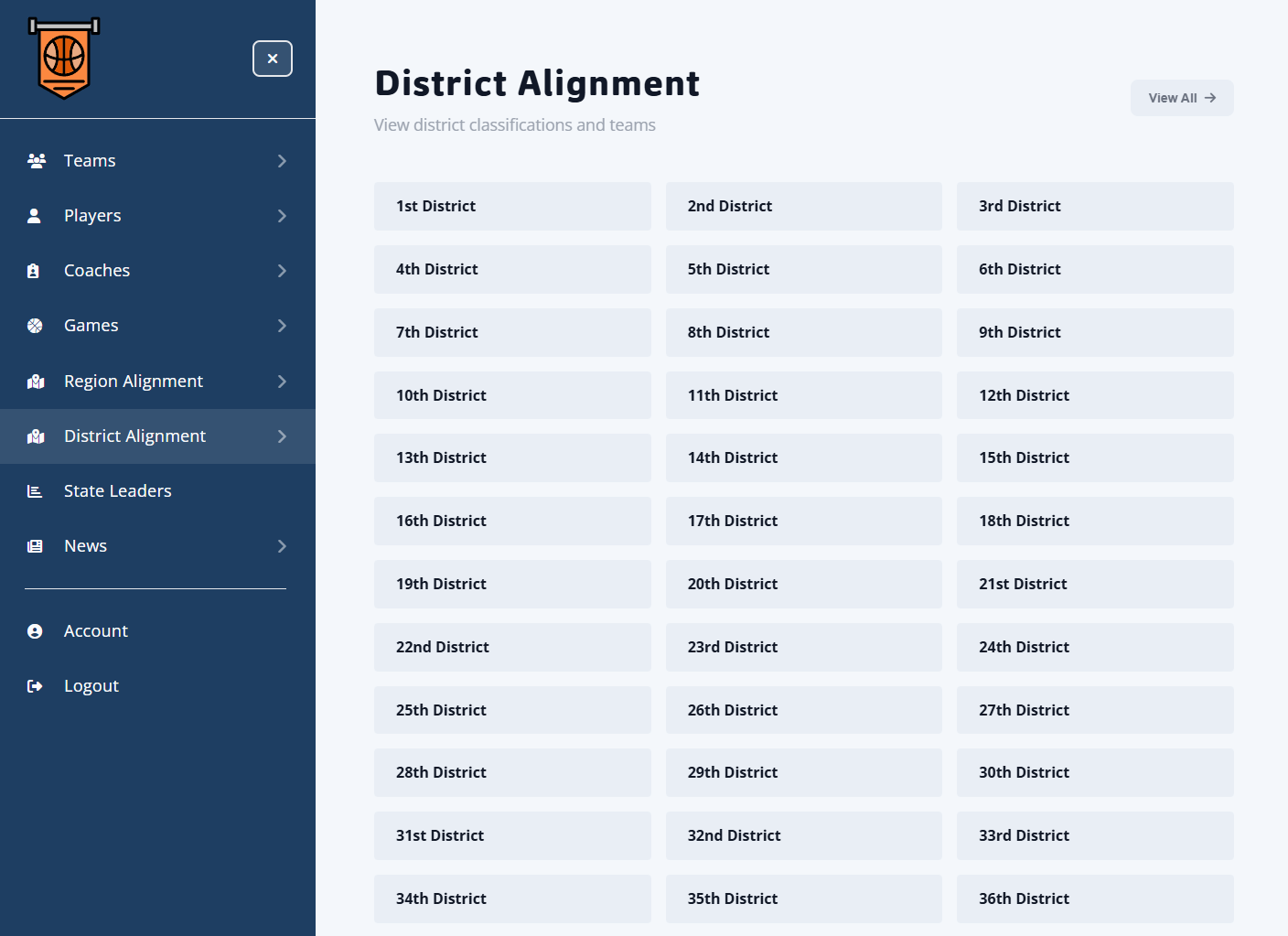Screen dimensions: 1288x936
Task: Open the District Alignment menu item
Action: (x=135, y=436)
